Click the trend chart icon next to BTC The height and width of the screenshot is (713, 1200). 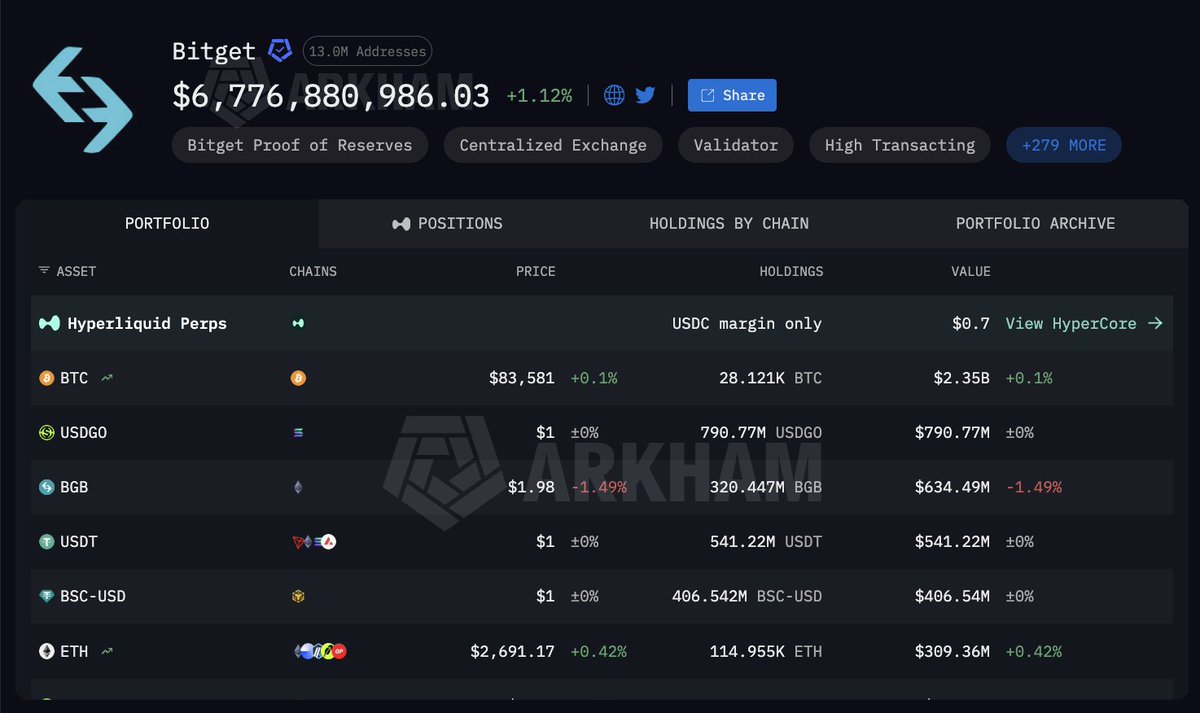107,378
